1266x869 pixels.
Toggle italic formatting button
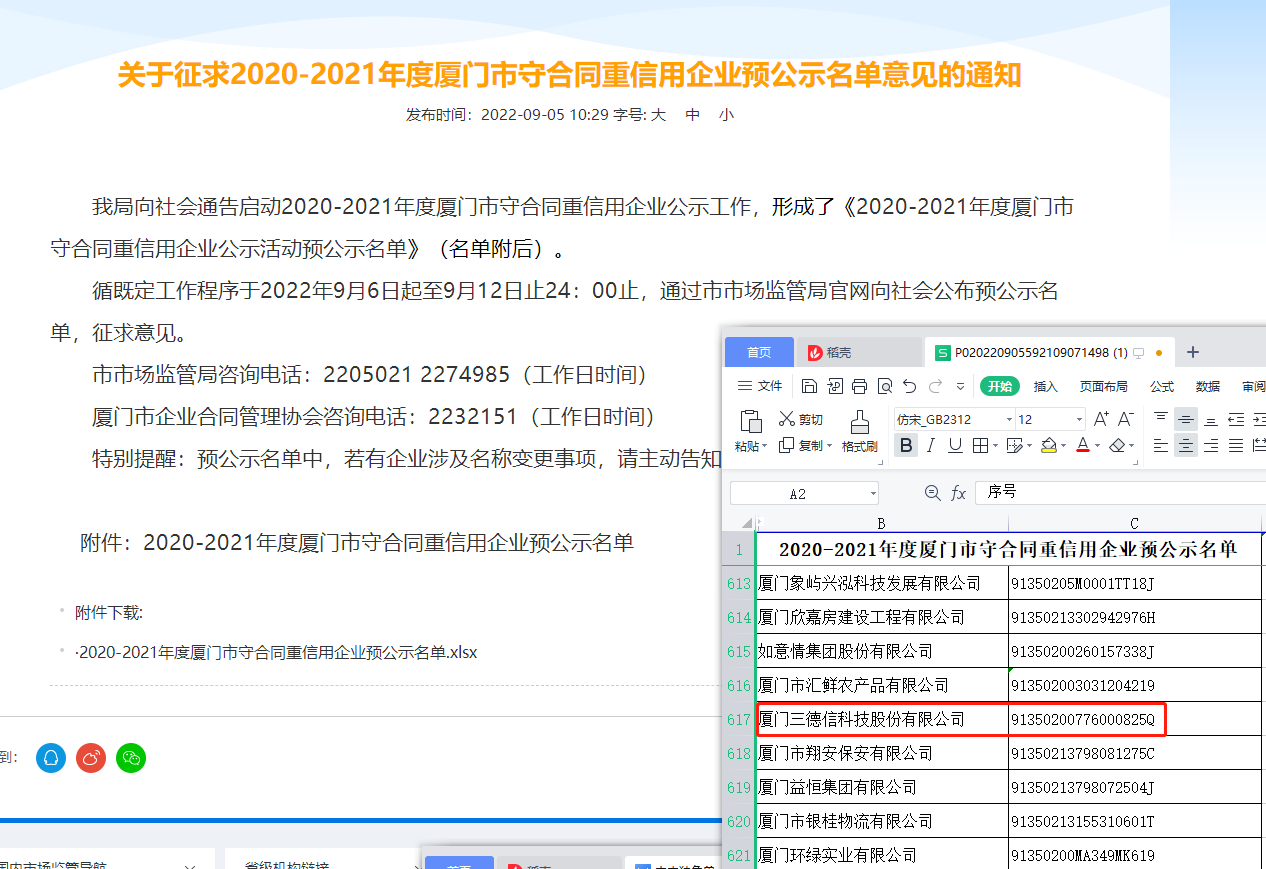pyautogui.click(x=931, y=446)
